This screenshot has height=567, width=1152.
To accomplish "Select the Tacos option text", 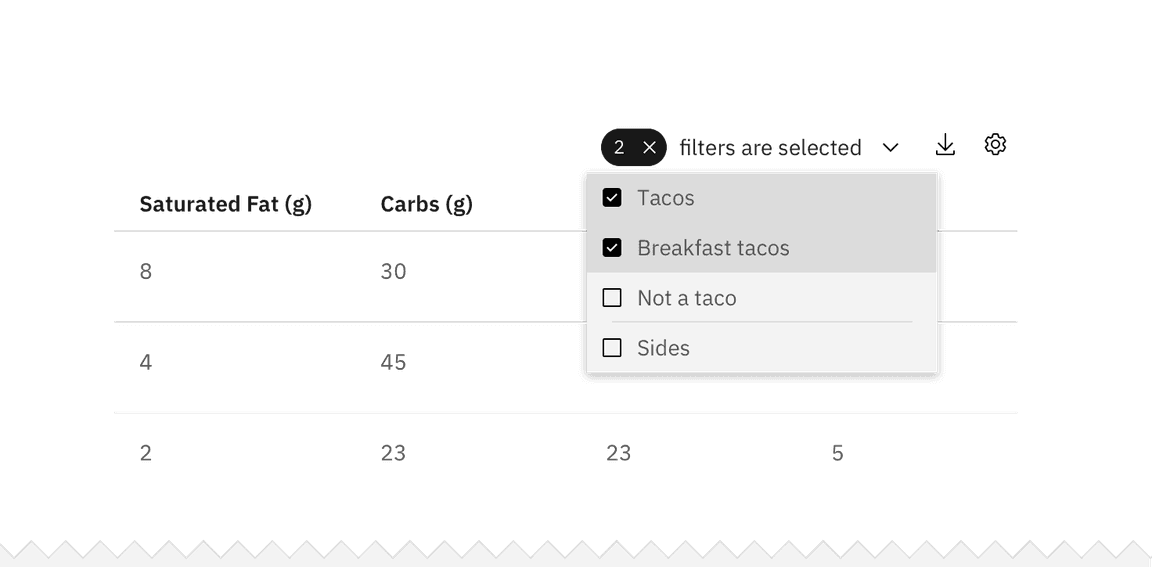I will coord(665,198).
